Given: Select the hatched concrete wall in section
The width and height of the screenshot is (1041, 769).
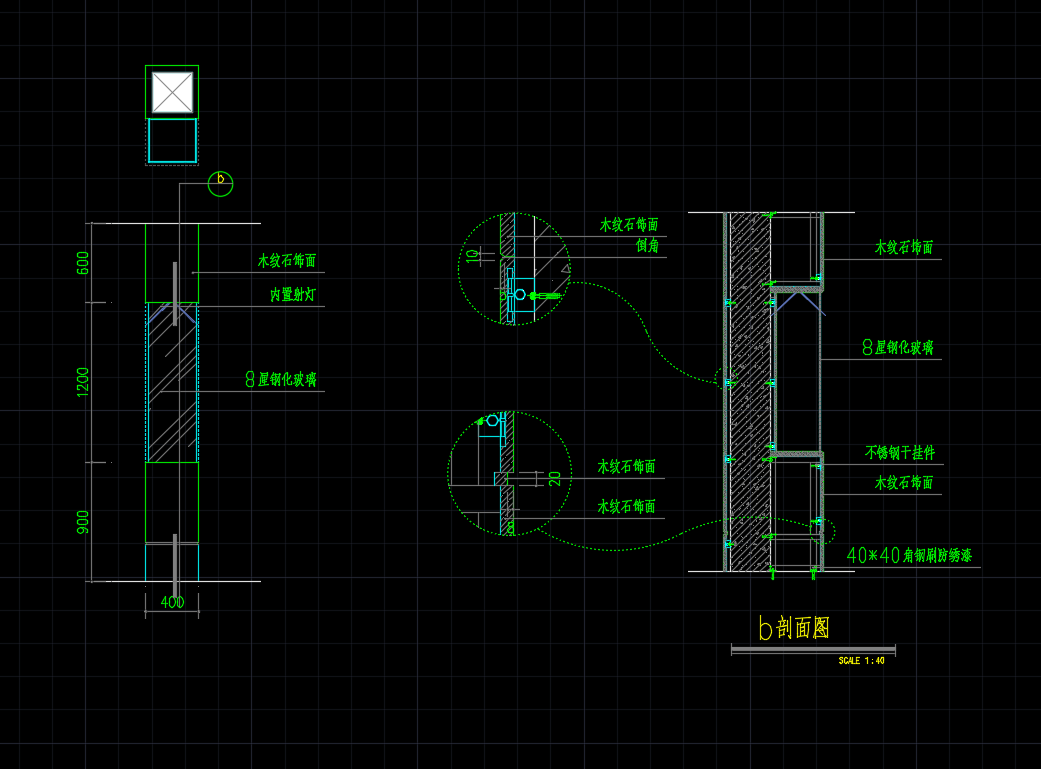Looking at the screenshot, I should [748, 392].
